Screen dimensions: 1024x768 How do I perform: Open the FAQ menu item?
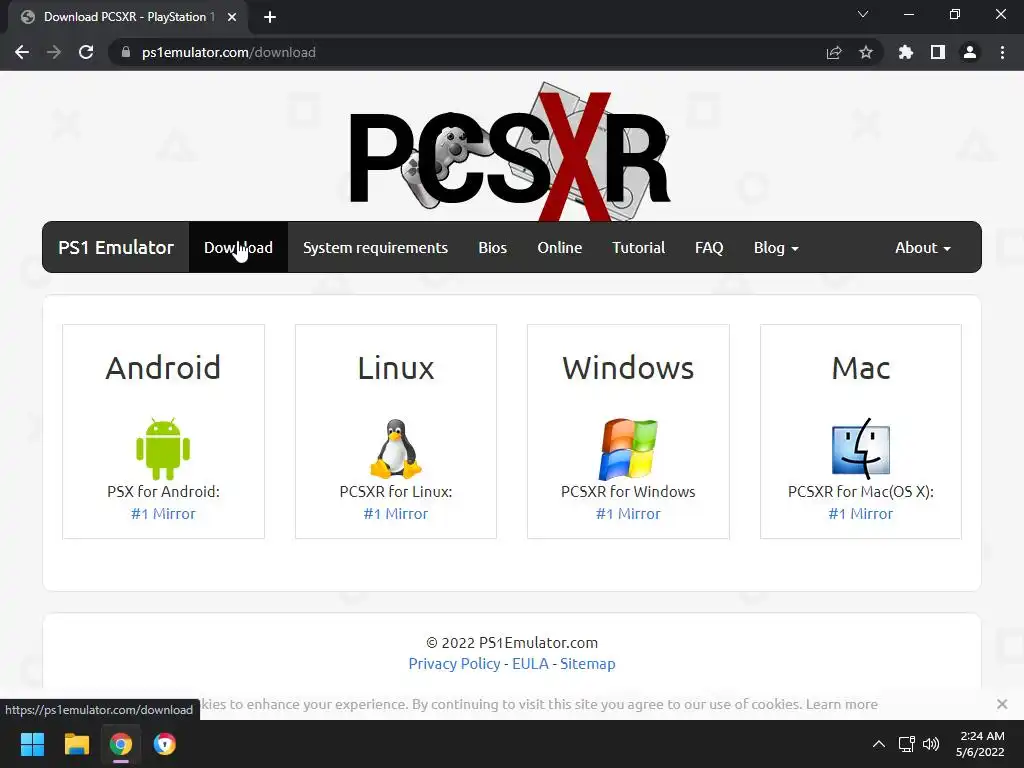pos(709,248)
